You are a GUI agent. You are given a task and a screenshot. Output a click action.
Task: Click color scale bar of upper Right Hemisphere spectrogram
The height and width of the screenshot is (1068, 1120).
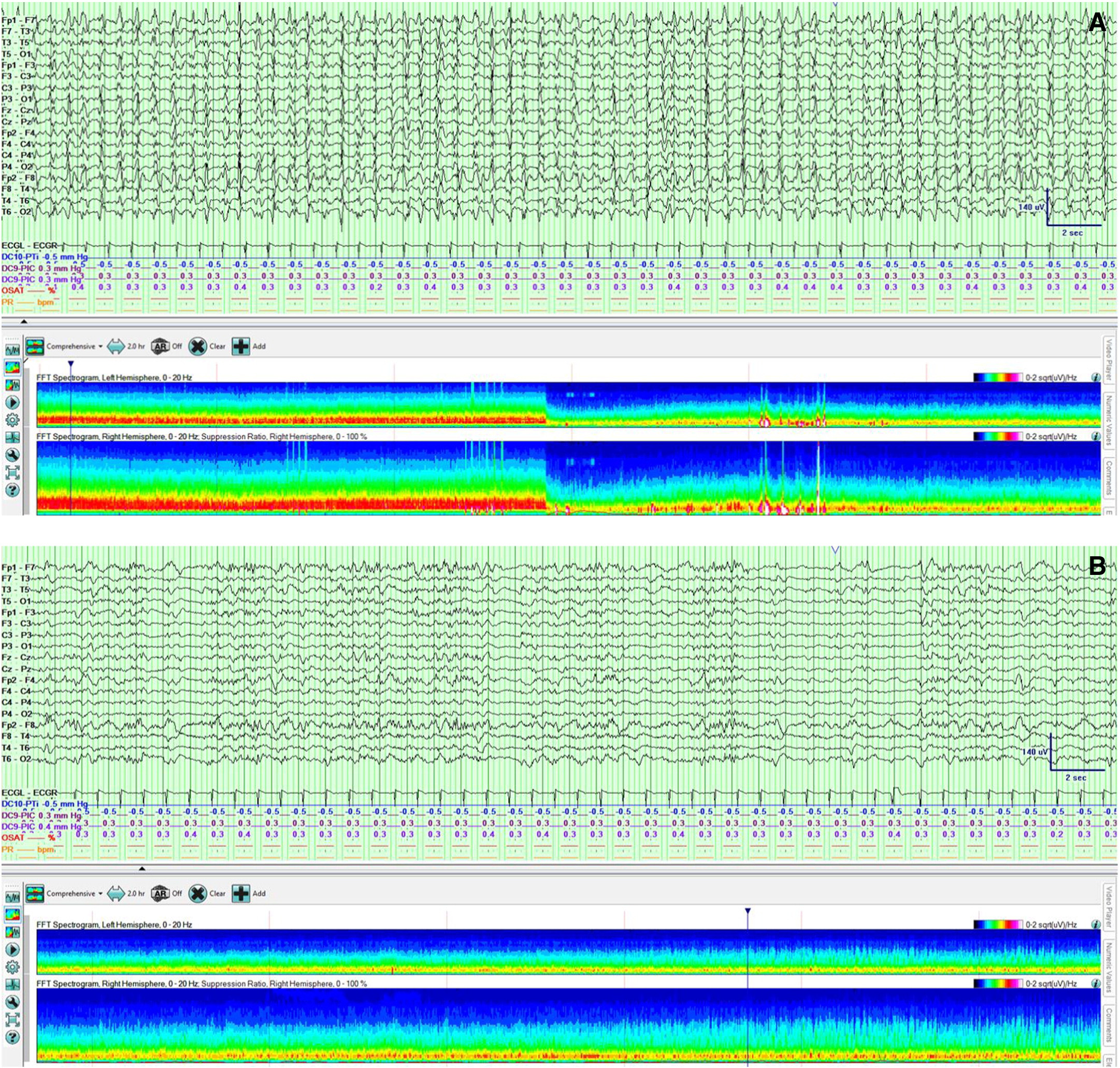[x=998, y=437]
